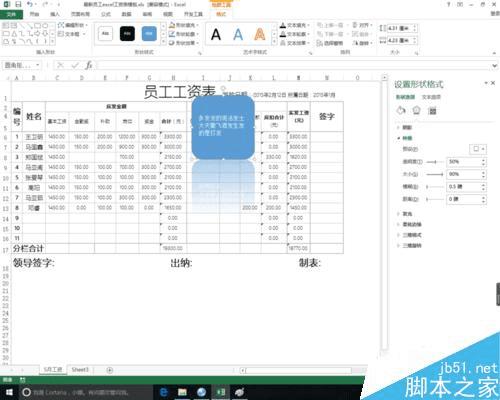Screen dimensions: 500x400
Task: Apply the white outlined Abc shape style
Action: pos(105,34)
